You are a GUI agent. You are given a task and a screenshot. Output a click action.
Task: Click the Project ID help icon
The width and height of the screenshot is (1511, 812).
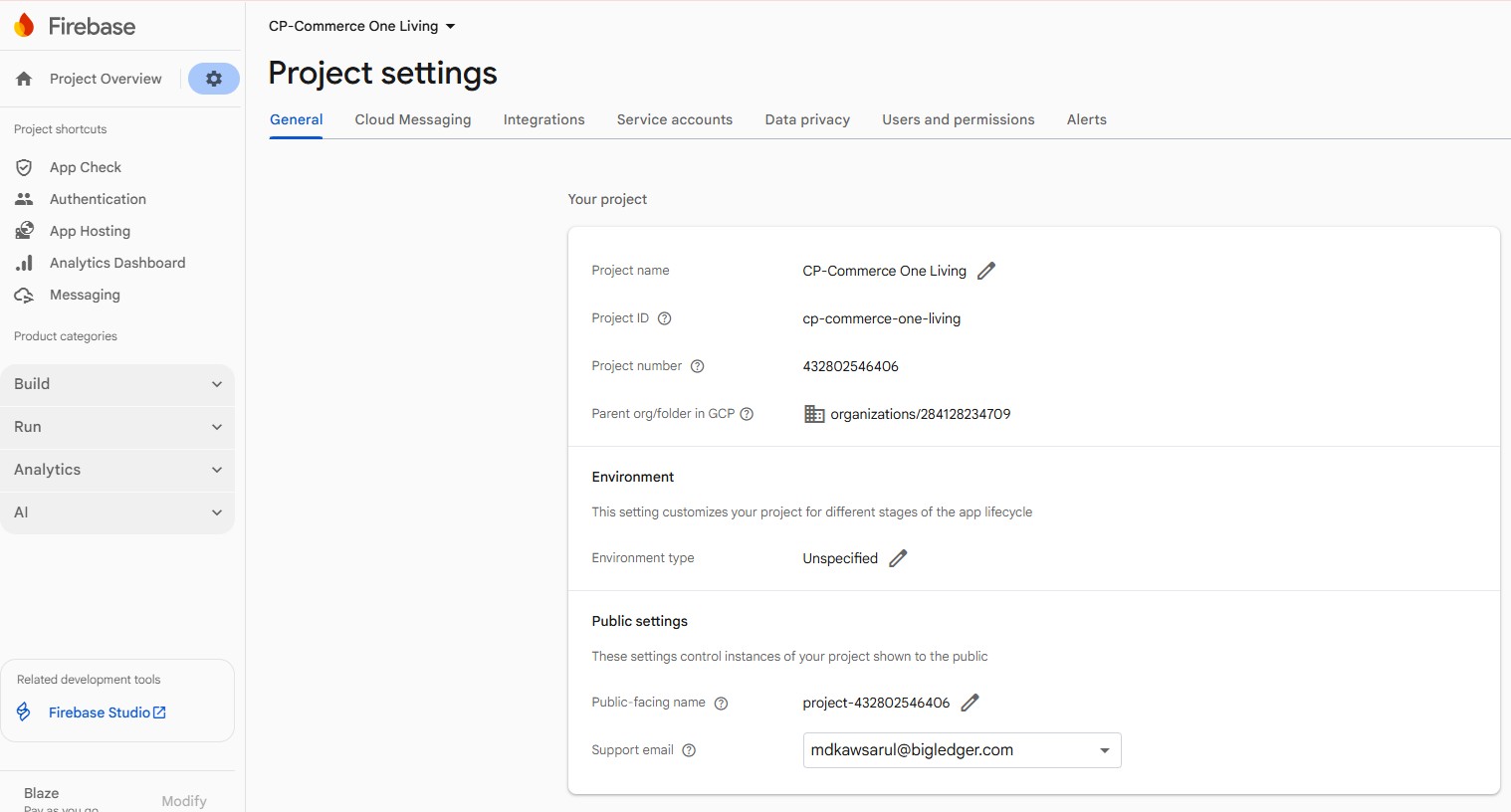click(x=664, y=318)
